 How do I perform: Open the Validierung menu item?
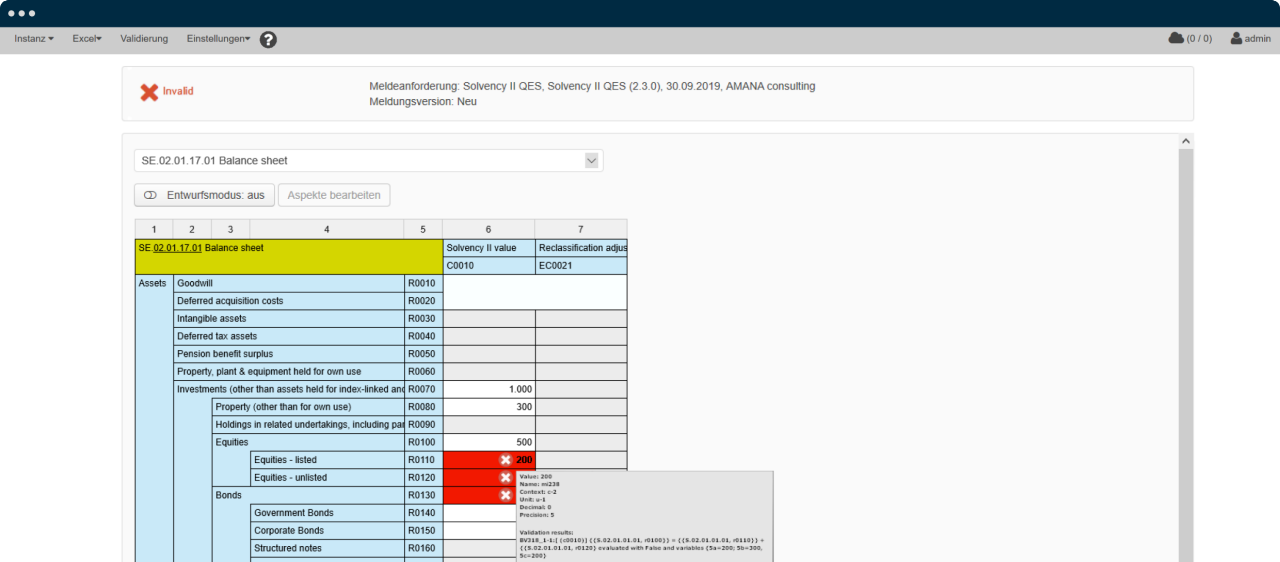coord(144,39)
